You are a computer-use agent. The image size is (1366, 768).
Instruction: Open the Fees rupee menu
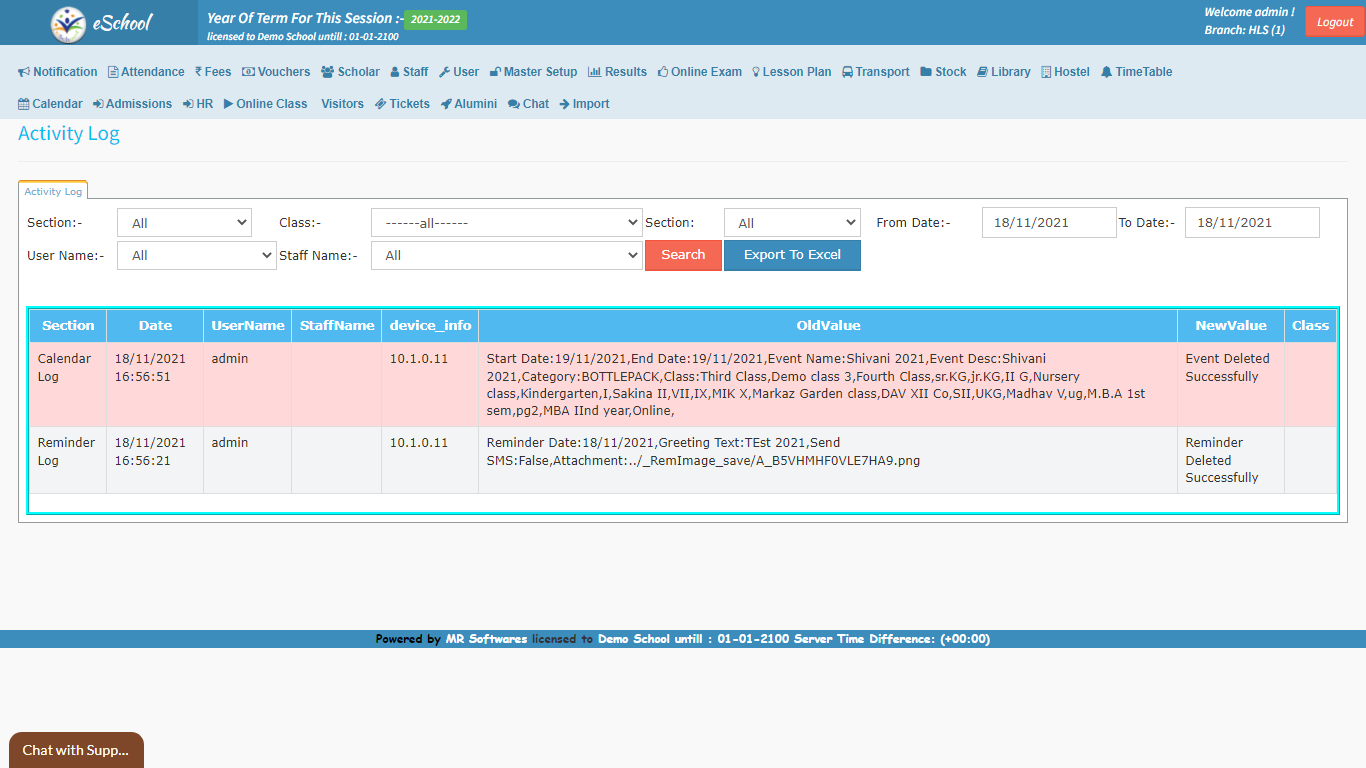pyautogui.click(x=213, y=72)
